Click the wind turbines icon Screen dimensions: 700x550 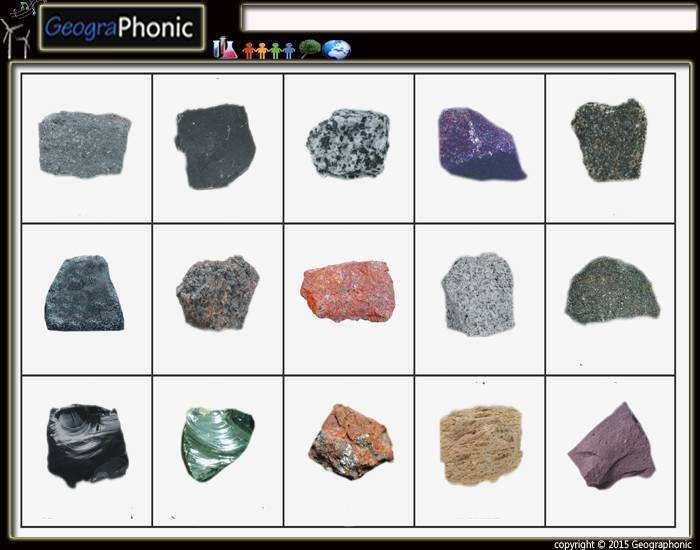pyautogui.click(x=17, y=40)
